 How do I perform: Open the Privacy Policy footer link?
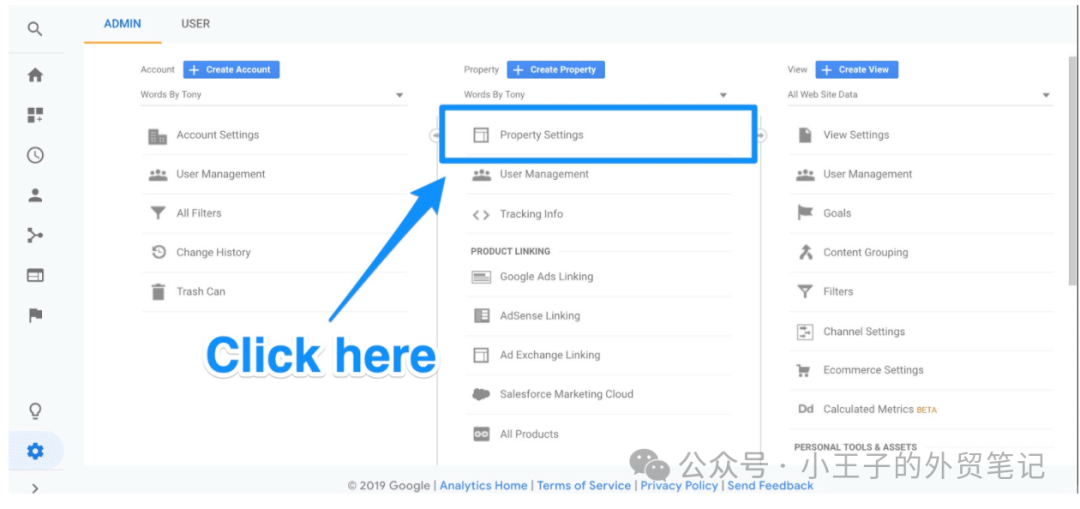679,486
